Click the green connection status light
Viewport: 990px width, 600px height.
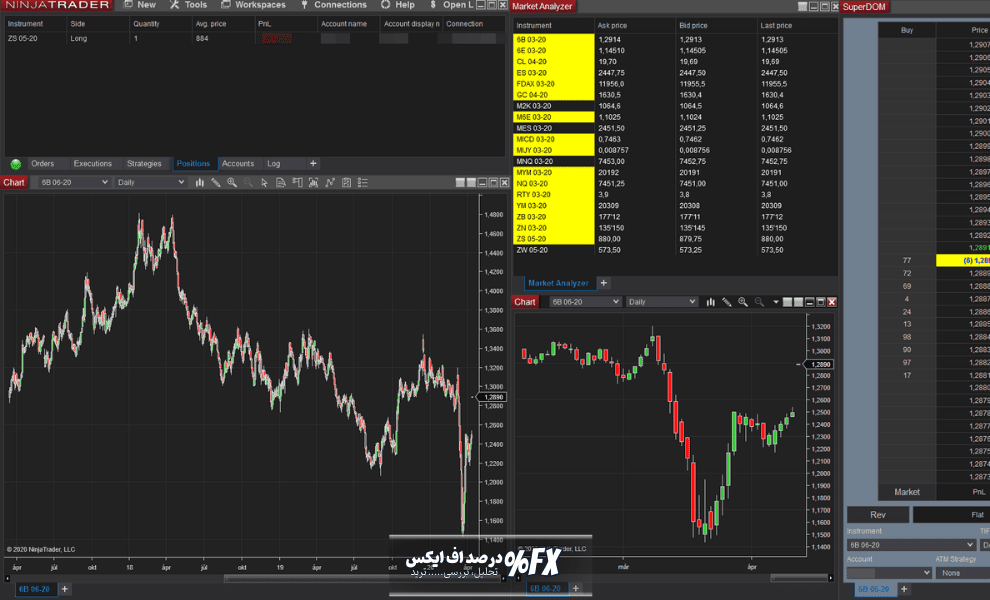pos(16,164)
